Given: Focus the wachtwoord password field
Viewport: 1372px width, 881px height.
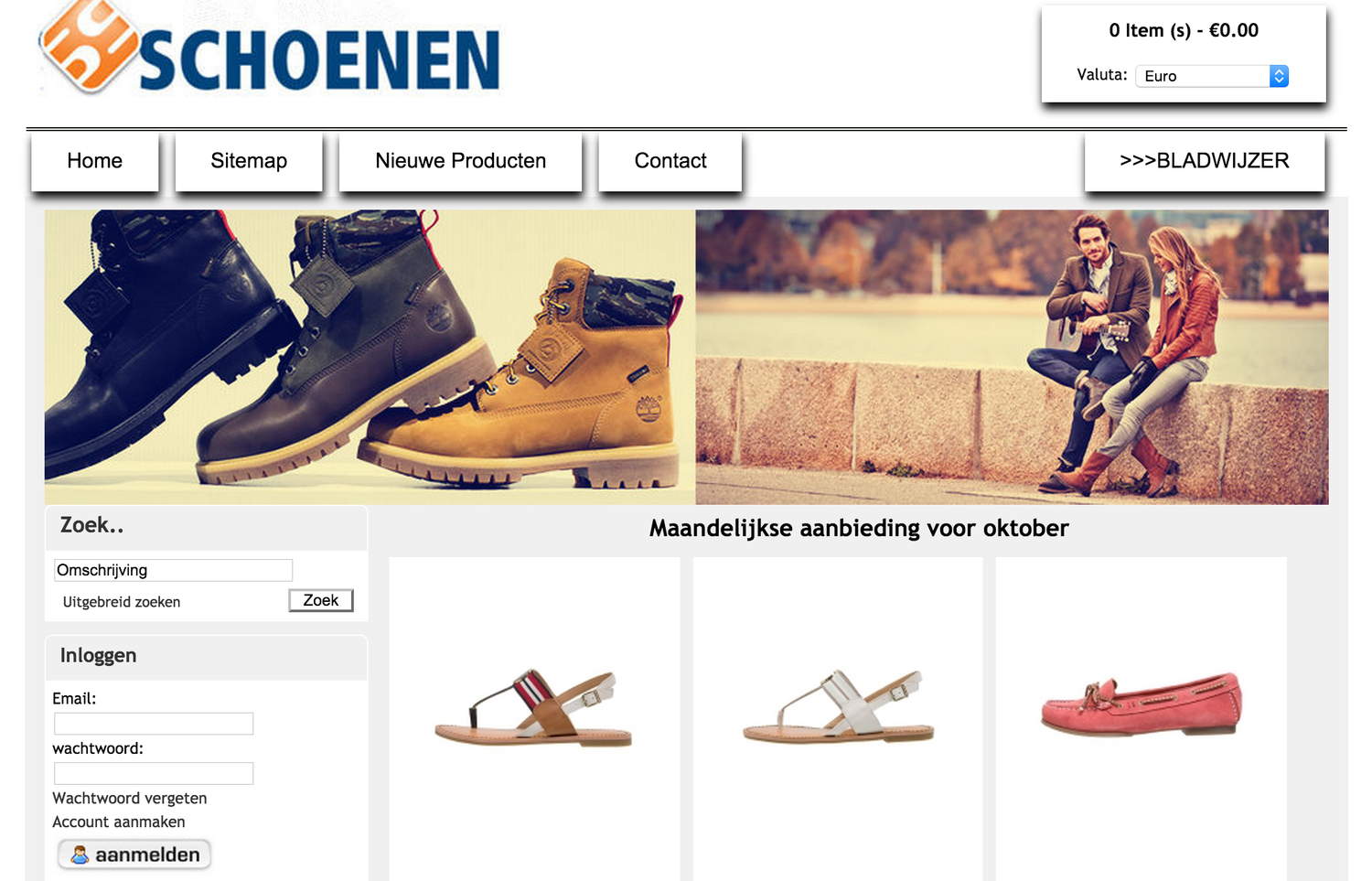Looking at the screenshot, I should coord(154,773).
